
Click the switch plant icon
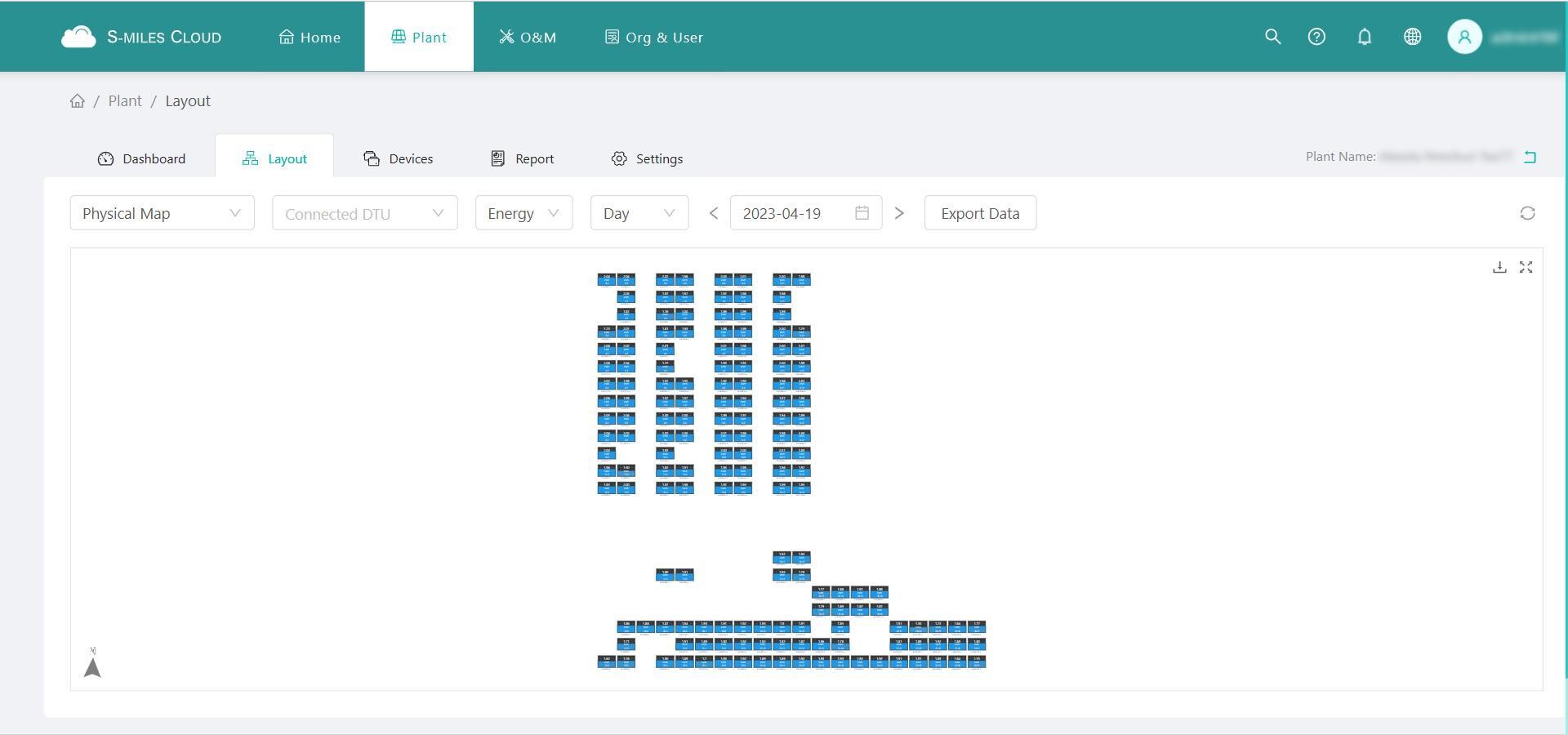coord(1530,157)
